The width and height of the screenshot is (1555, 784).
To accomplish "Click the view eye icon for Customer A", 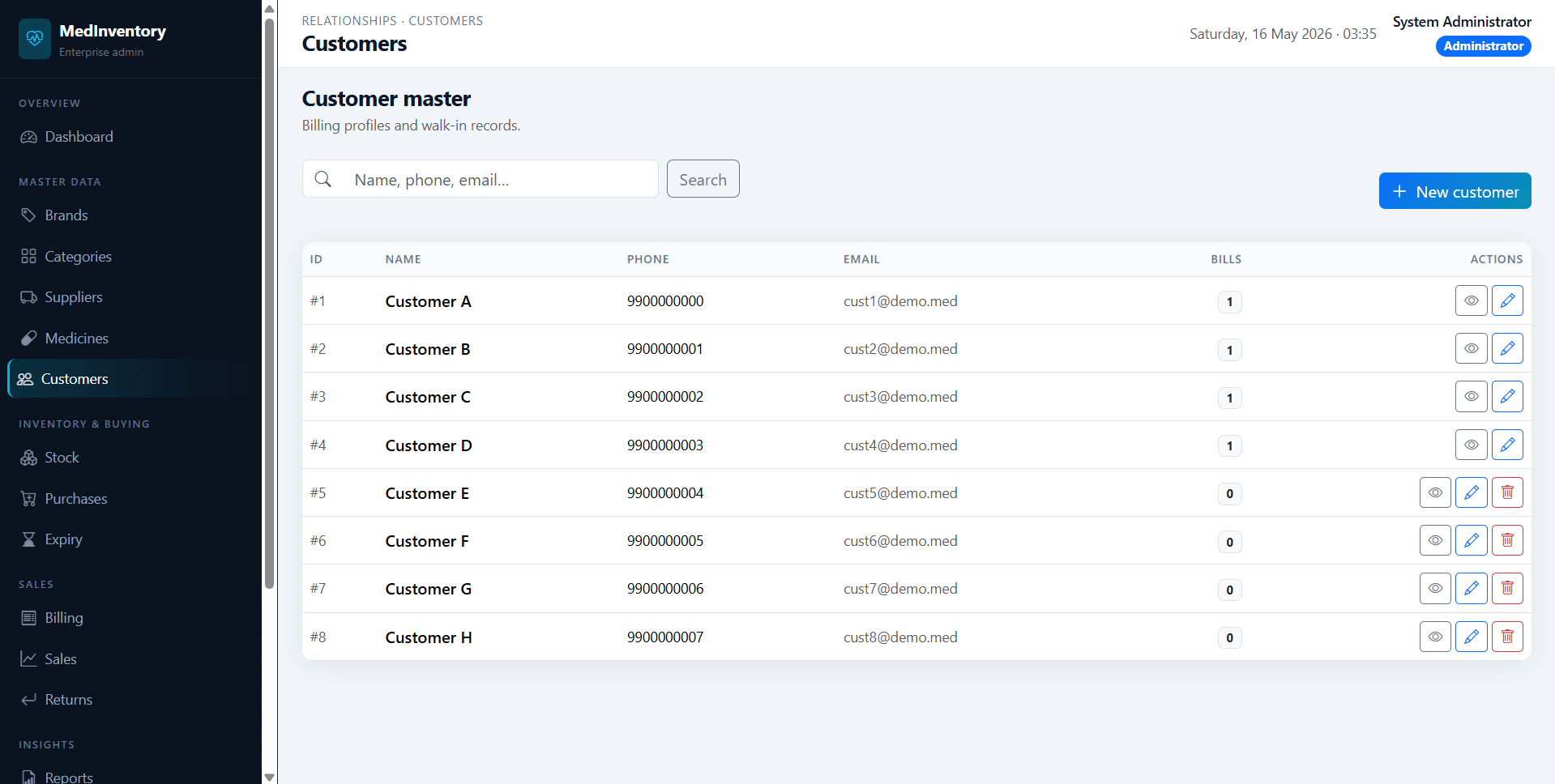I will coord(1471,300).
